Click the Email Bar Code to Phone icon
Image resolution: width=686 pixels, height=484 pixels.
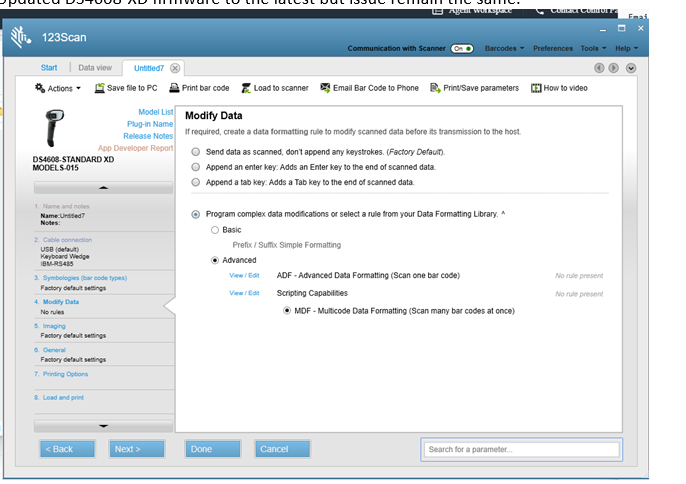tap(325, 88)
